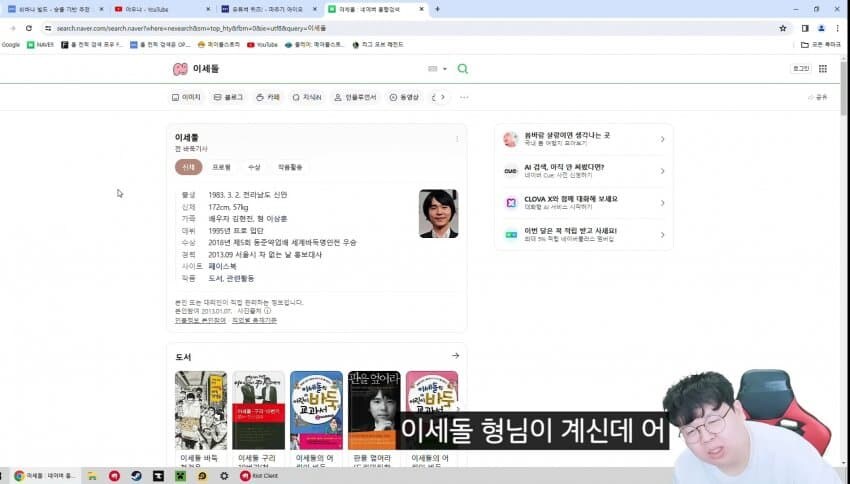
Task: Open the three-dot more options beside search tabs
Action: 464,98
